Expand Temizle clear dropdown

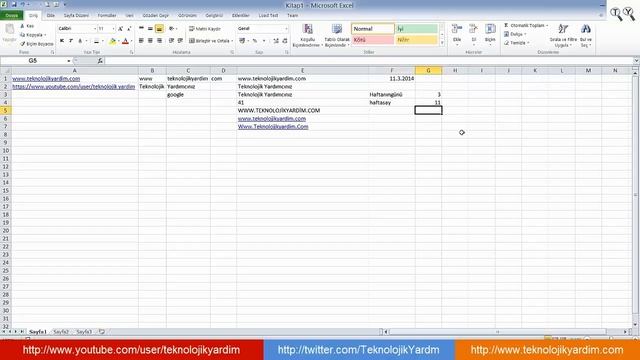coord(528,43)
